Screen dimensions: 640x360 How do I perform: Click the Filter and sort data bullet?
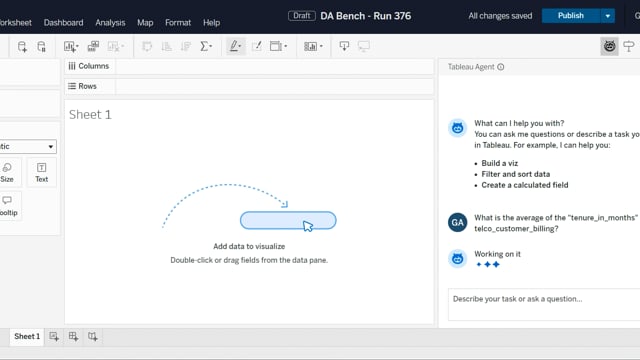pyautogui.click(x=516, y=174)
